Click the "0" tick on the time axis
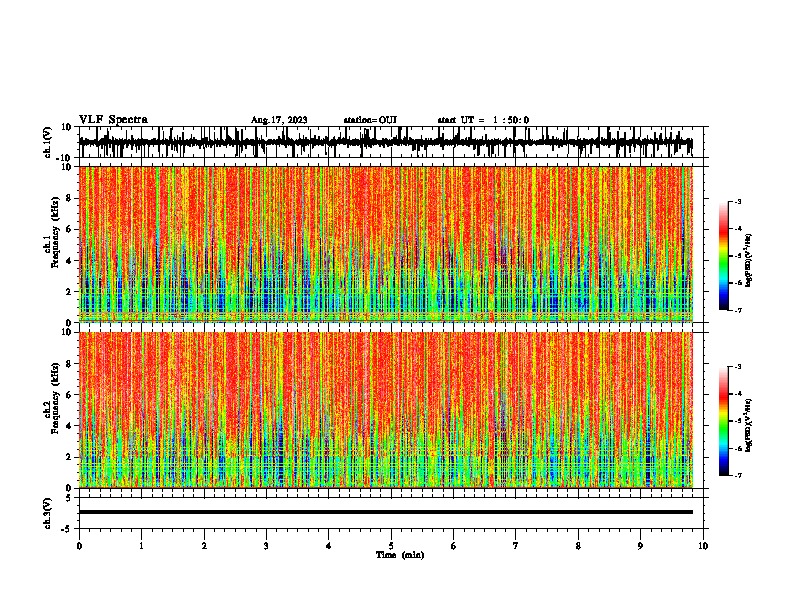This screenshot has height=612, width=792. click(x=79, y=546)
